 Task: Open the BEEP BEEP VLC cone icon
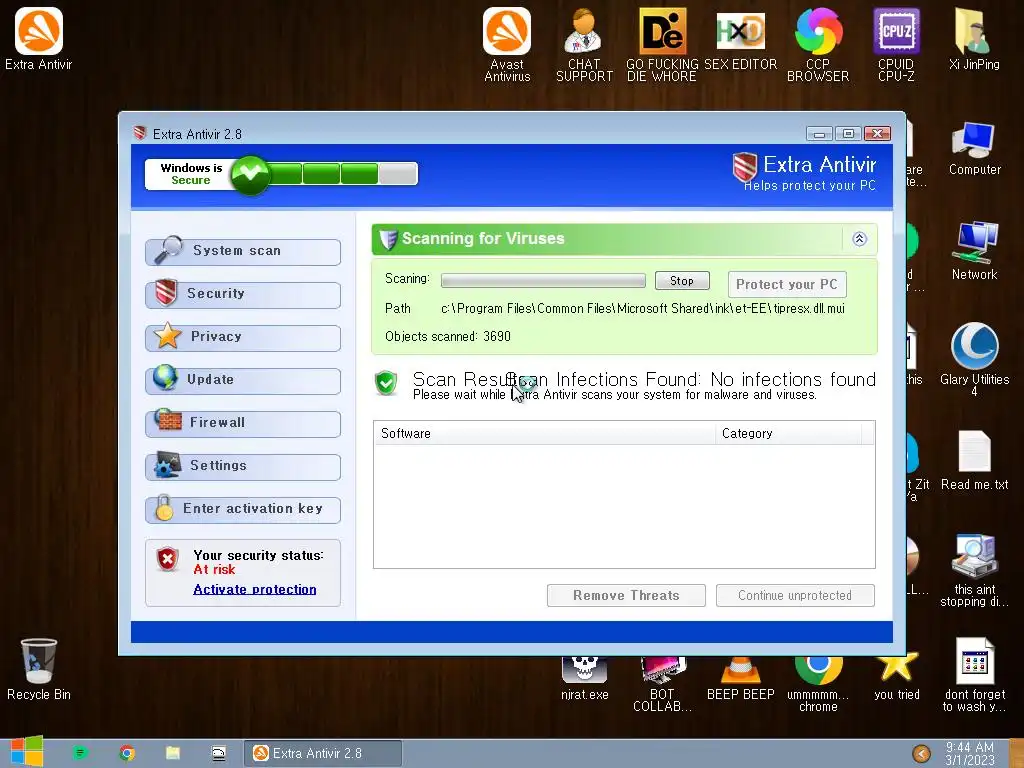tap(740, 679)
